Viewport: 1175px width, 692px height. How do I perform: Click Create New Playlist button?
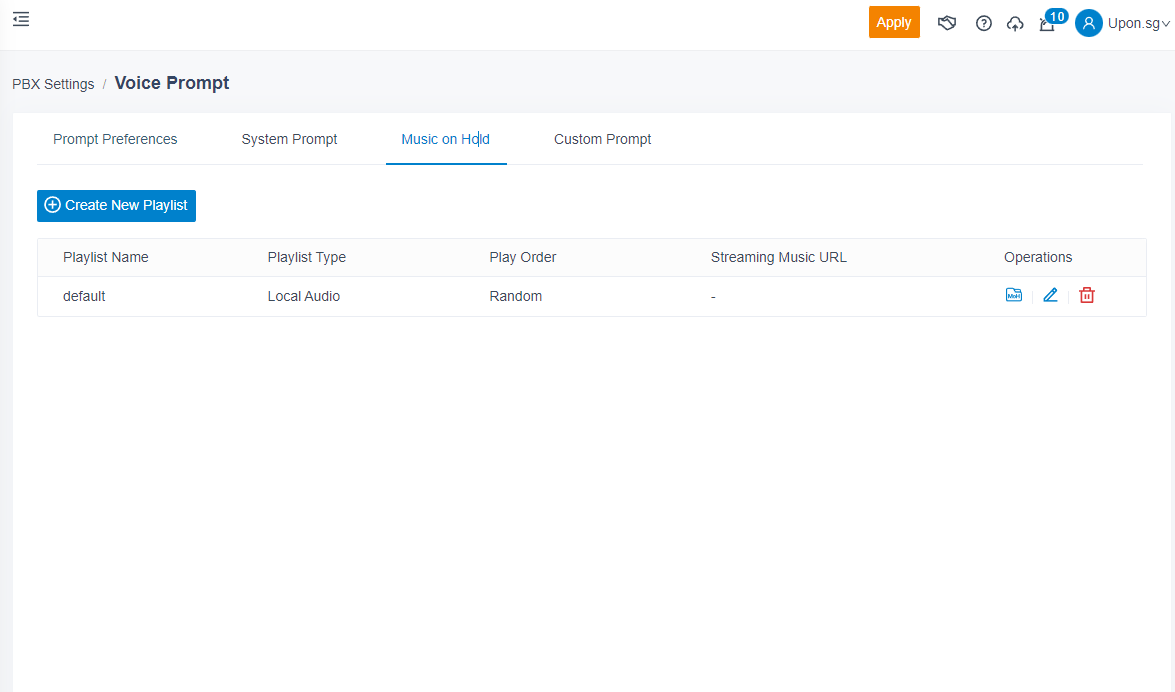click(116, 205)
